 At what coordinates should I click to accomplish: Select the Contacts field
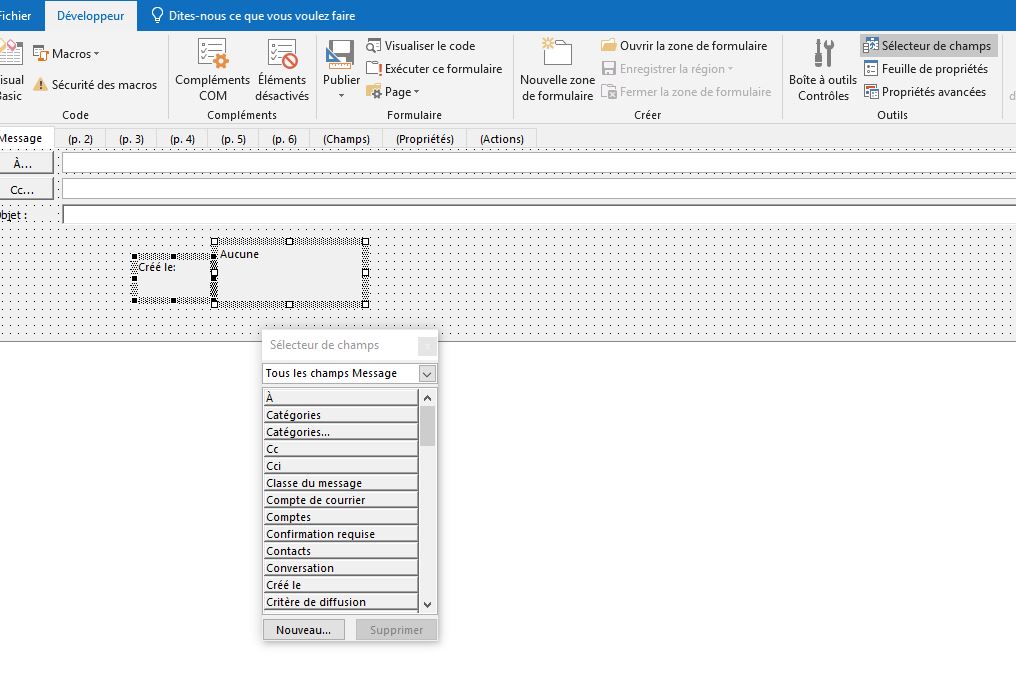(341, 550)
